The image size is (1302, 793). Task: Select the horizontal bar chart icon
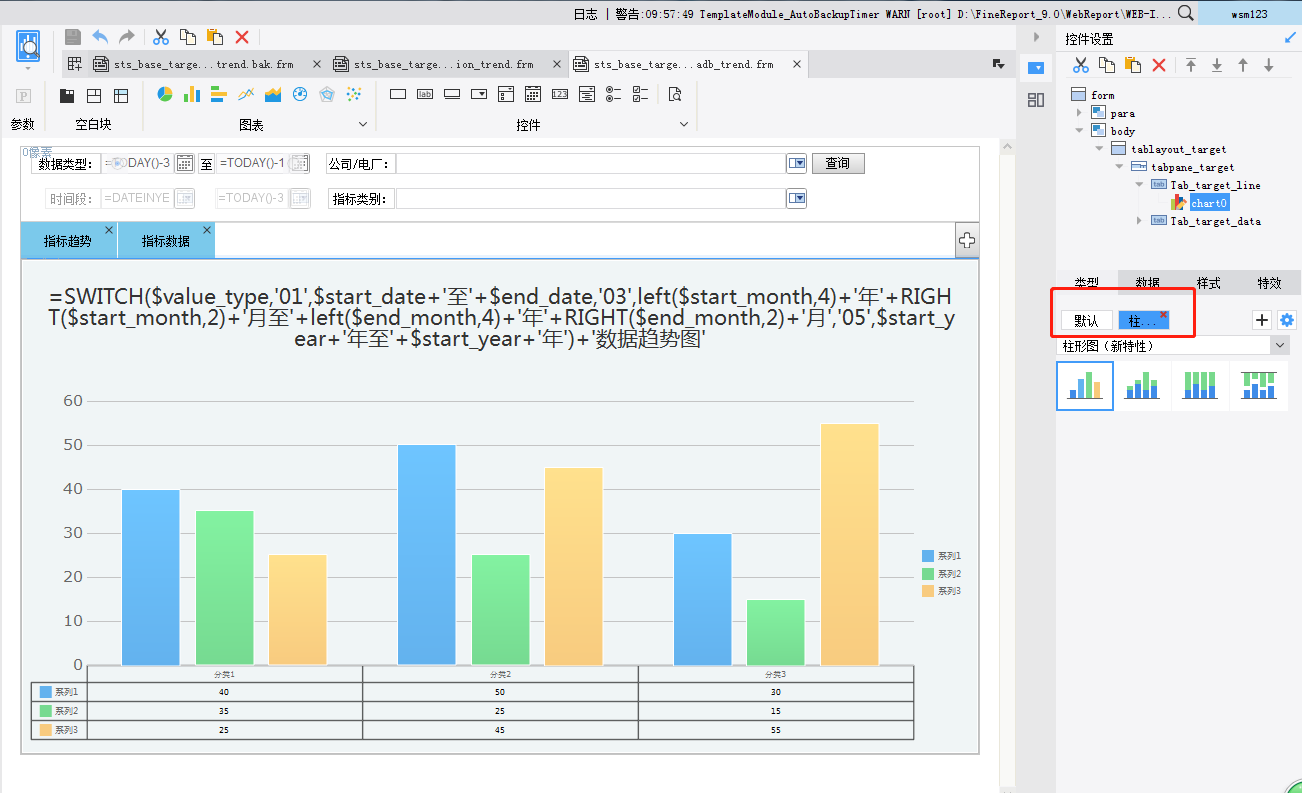[219, 95]
